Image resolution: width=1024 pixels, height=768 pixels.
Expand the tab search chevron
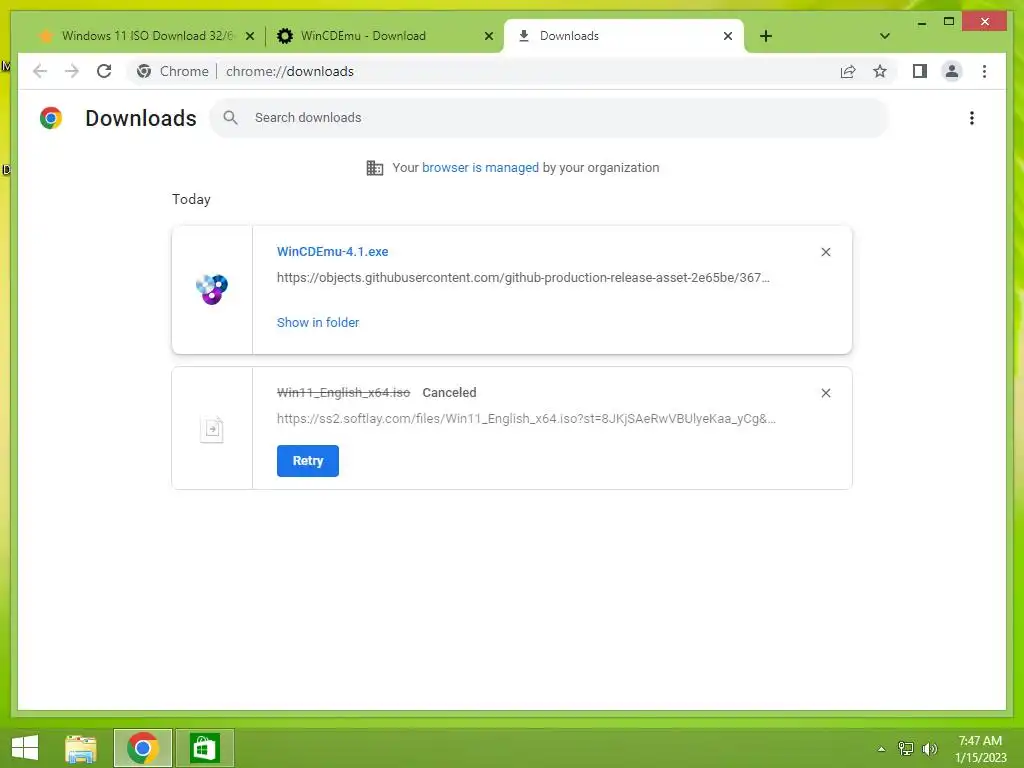pos(884,36)
